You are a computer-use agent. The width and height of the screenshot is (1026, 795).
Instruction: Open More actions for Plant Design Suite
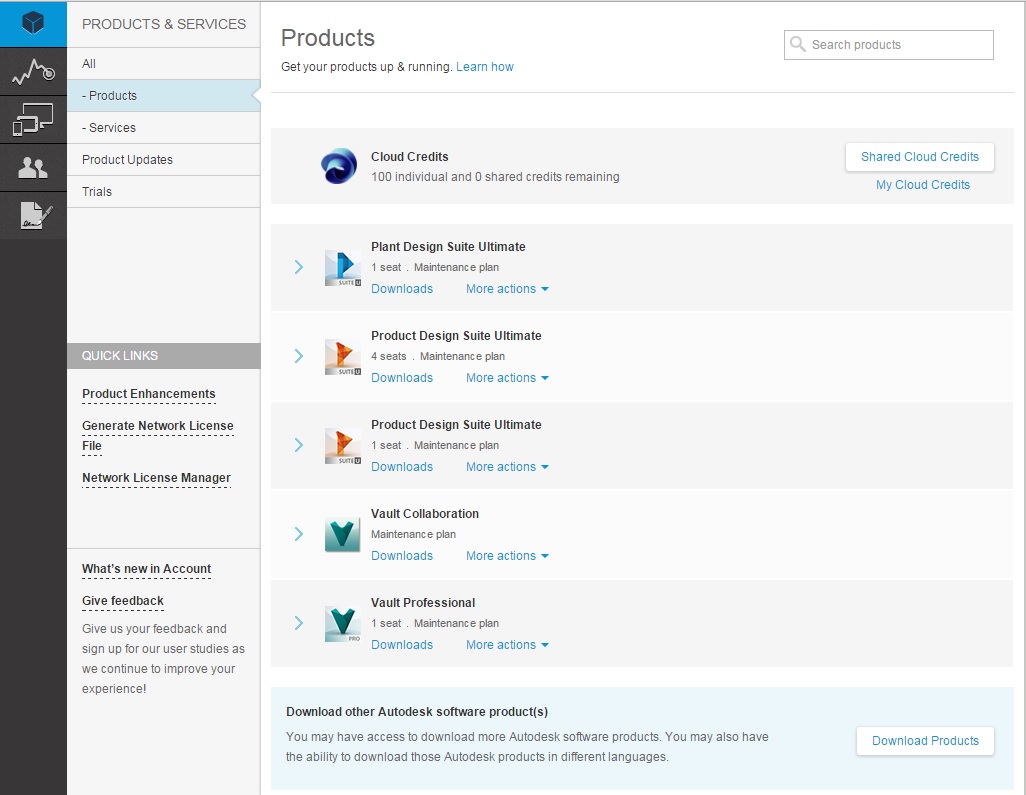[507, 289]
